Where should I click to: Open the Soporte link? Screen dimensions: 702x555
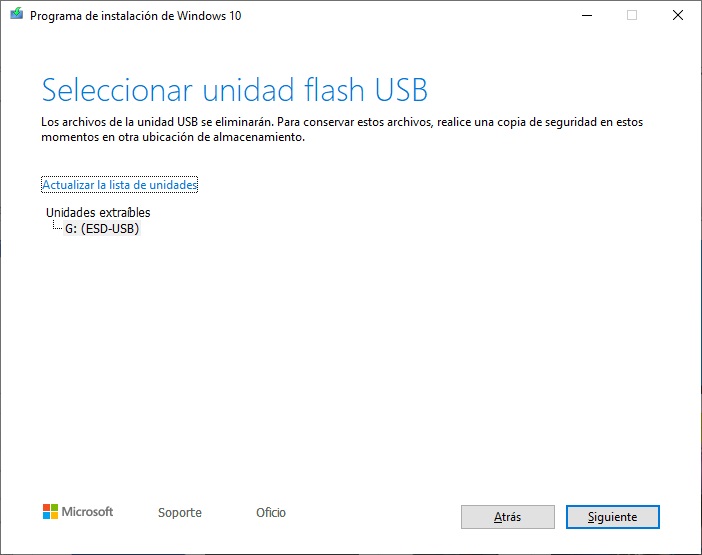(x=180, y=512)
